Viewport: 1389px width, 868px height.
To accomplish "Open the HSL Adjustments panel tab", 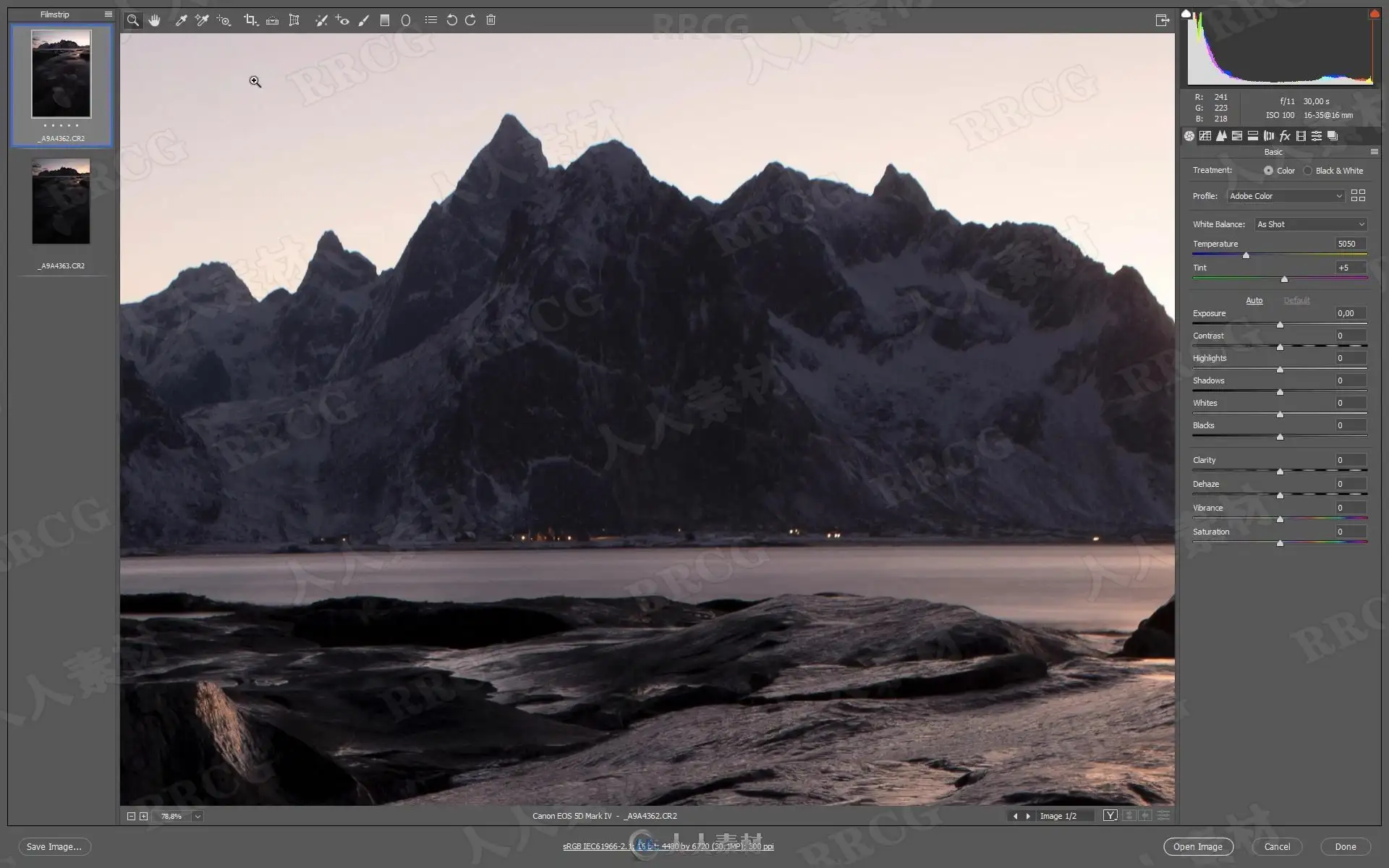I will click(x=1237, y=136).
